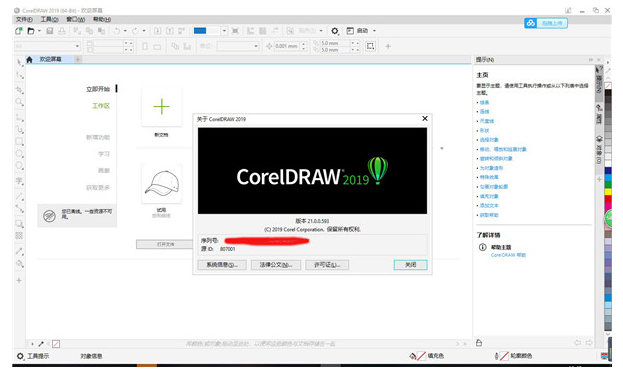This screenshot has width=623, height=374.
Task: Click the options gear icon in toolbar
Action: pyautogui.click(x=335, y=31)
